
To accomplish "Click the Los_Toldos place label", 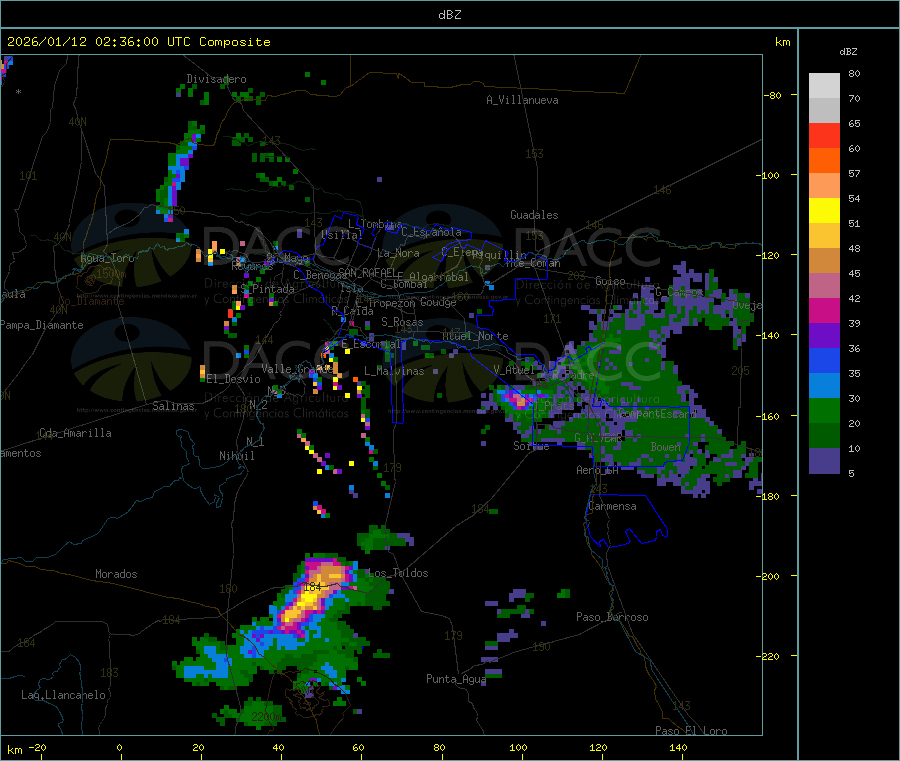I will 398,573.
